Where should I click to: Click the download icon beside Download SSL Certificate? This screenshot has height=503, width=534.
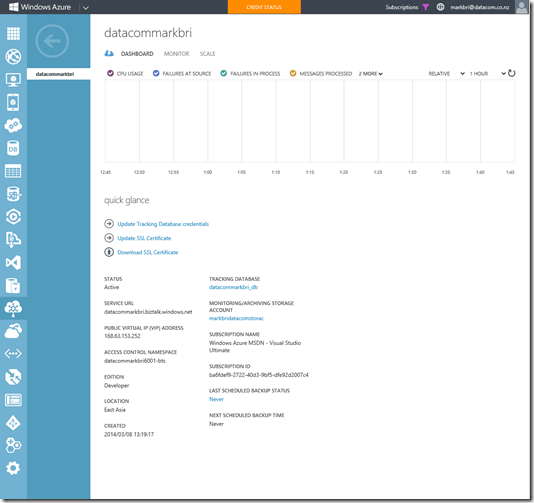[109, 252]
